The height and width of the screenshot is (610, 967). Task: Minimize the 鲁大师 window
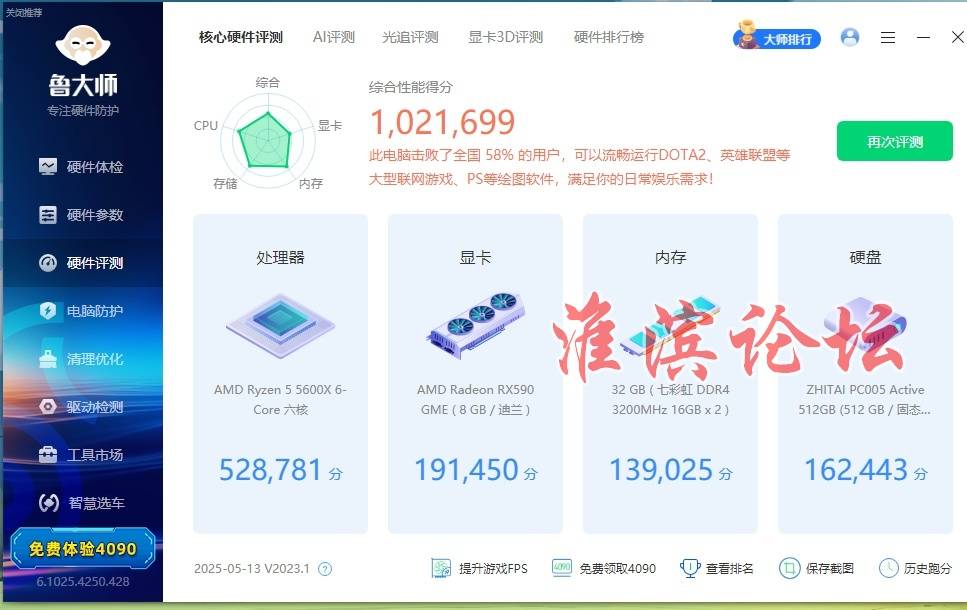(923, 38)
